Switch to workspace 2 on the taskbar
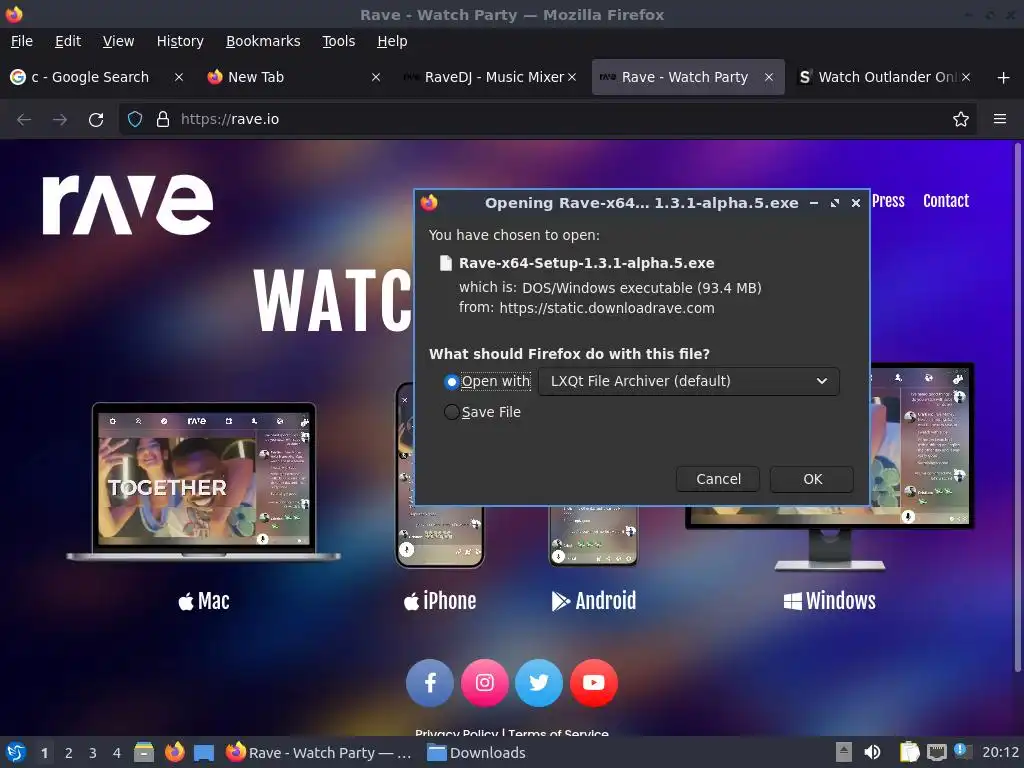The image size is (1024, 768). click(x=69, y=753)
